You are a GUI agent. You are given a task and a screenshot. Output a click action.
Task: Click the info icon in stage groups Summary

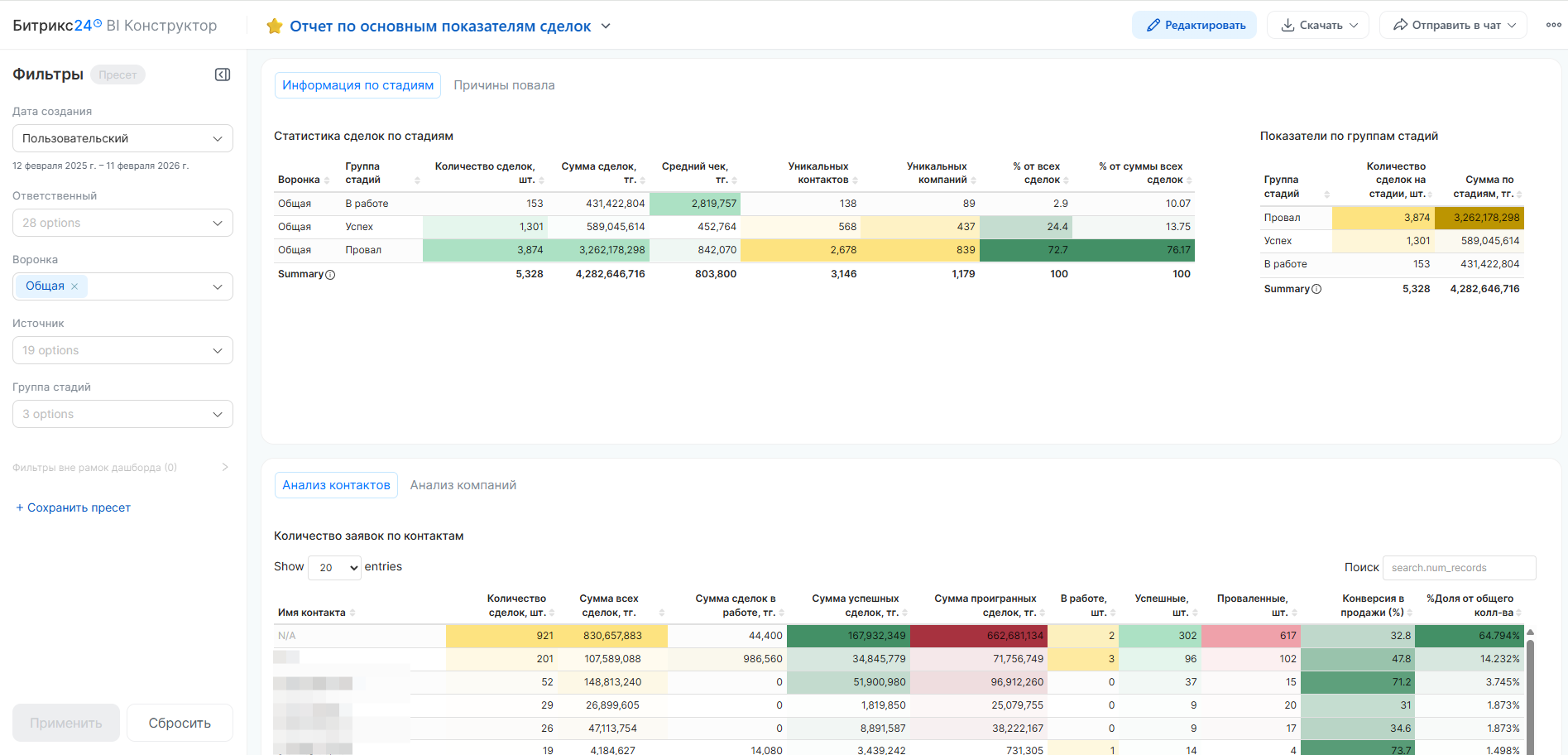(x=1316, y=289)
